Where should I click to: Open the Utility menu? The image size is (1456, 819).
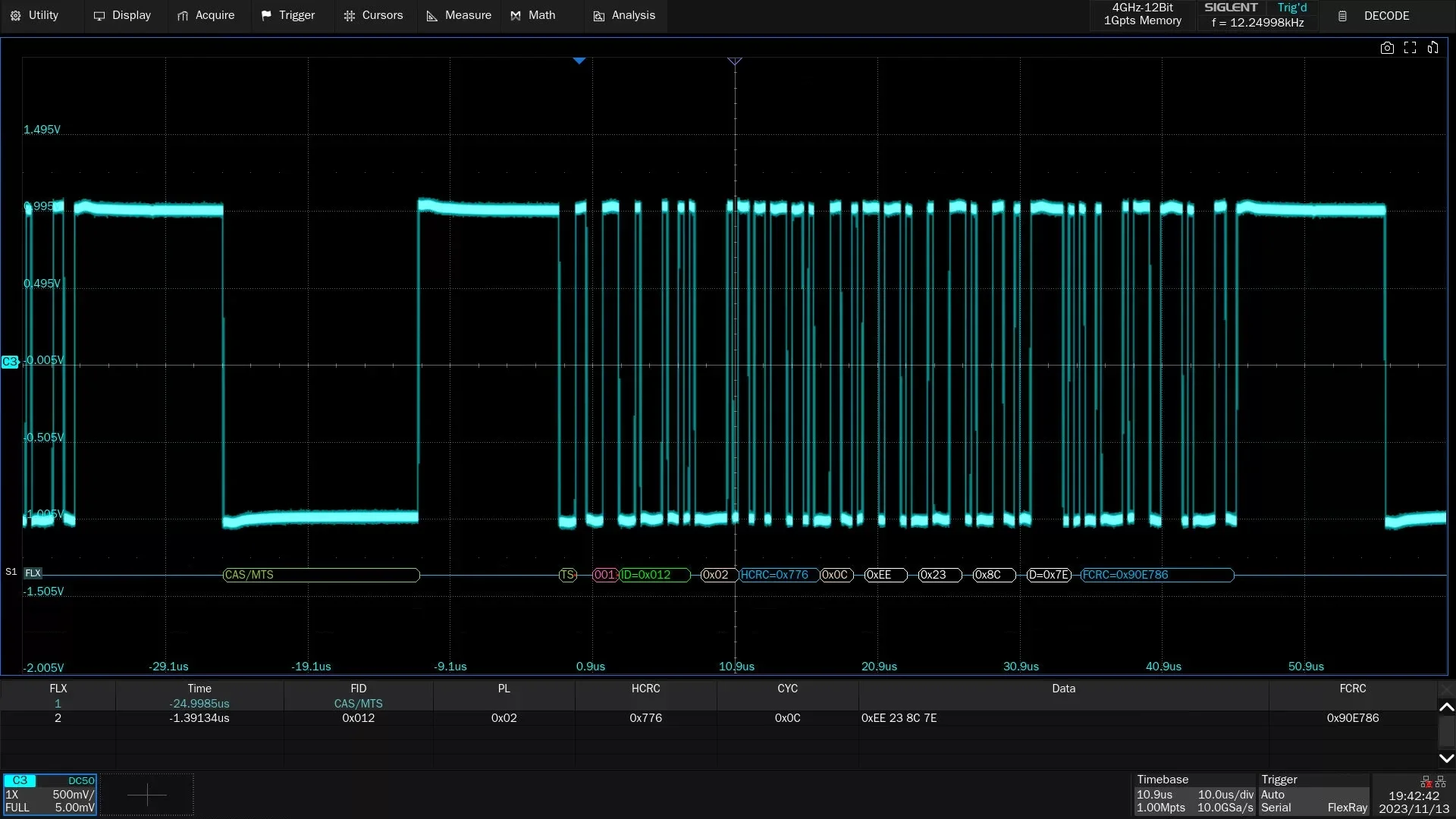click(34, 15)
